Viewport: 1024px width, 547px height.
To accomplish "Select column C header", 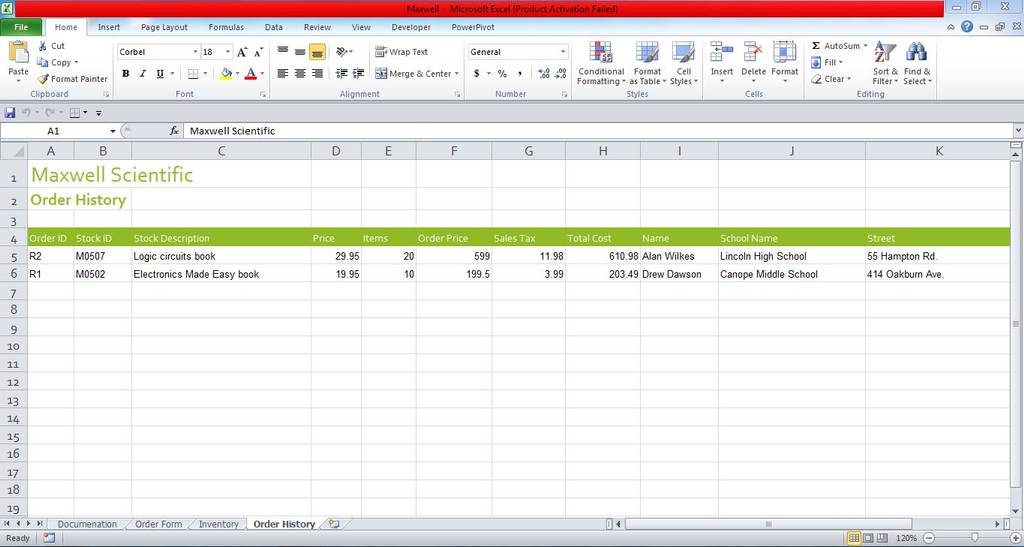I will pyautogui.click(x=221, y=151).
